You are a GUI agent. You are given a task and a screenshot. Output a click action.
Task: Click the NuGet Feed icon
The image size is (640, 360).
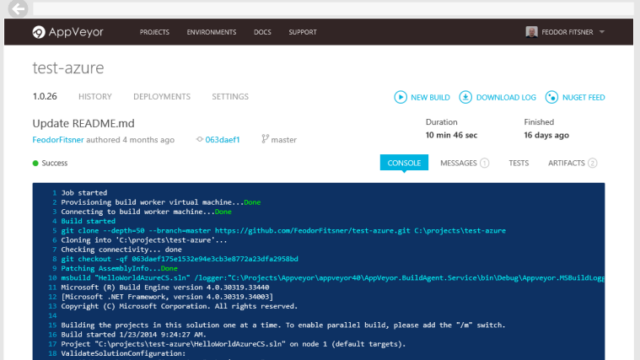(551, 97)
